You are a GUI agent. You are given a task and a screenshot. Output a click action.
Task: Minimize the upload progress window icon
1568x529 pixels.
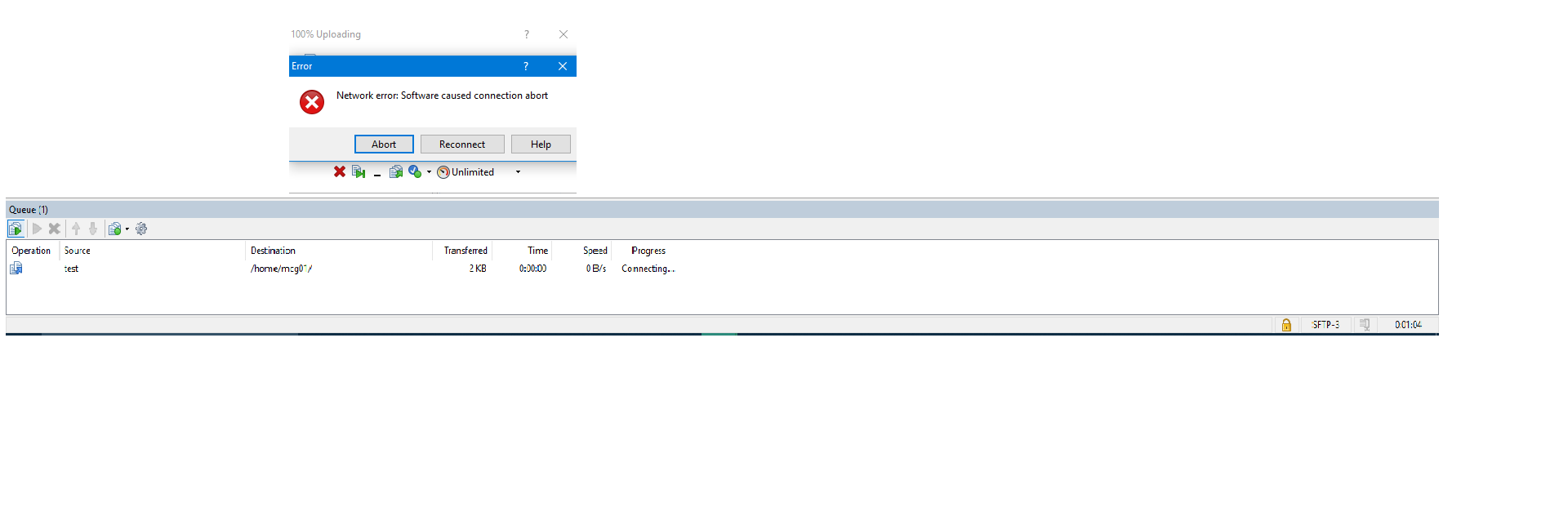click(377, 173)
